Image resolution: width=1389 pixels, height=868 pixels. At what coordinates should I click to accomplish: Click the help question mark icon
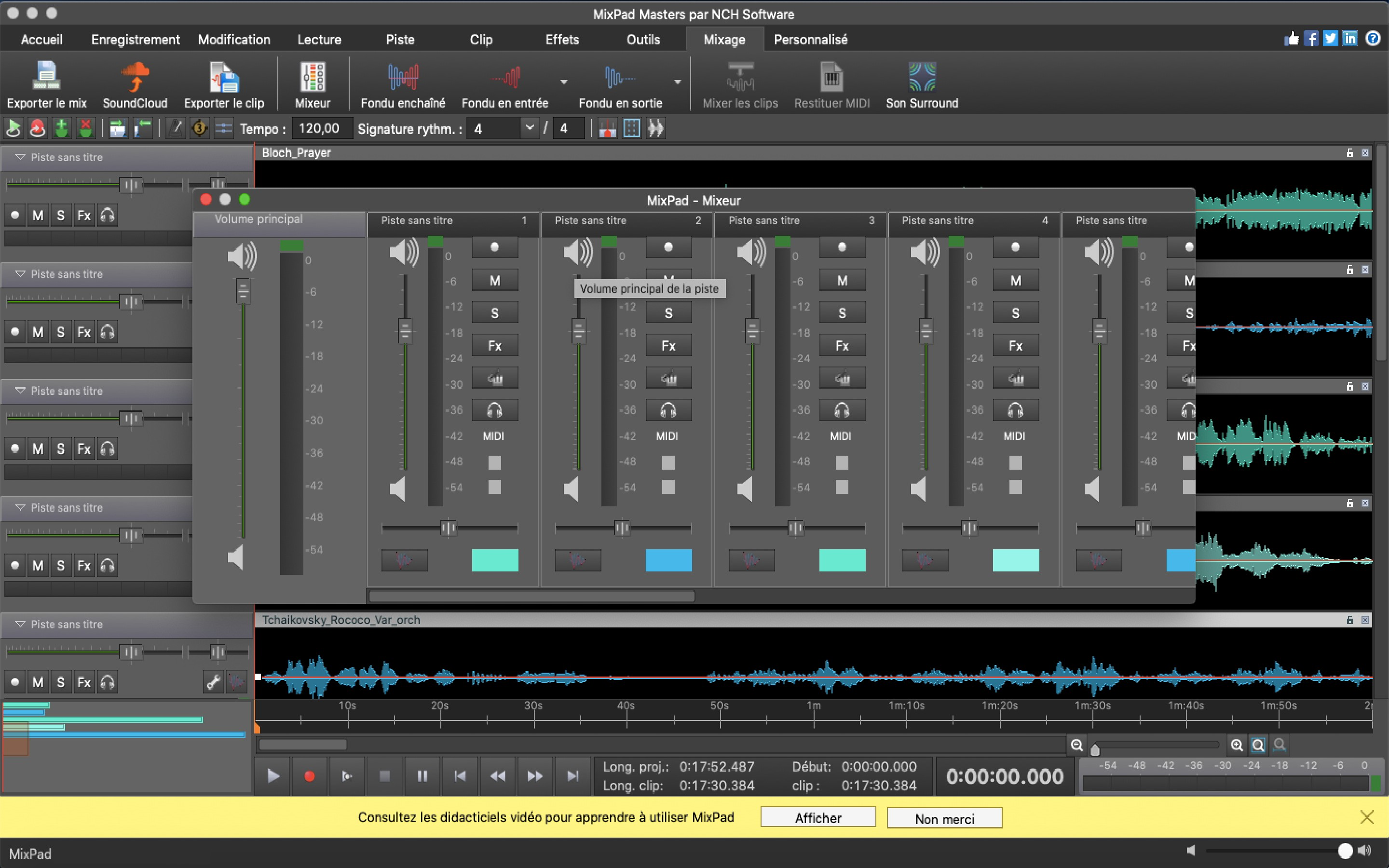(x=1372, y=39)
